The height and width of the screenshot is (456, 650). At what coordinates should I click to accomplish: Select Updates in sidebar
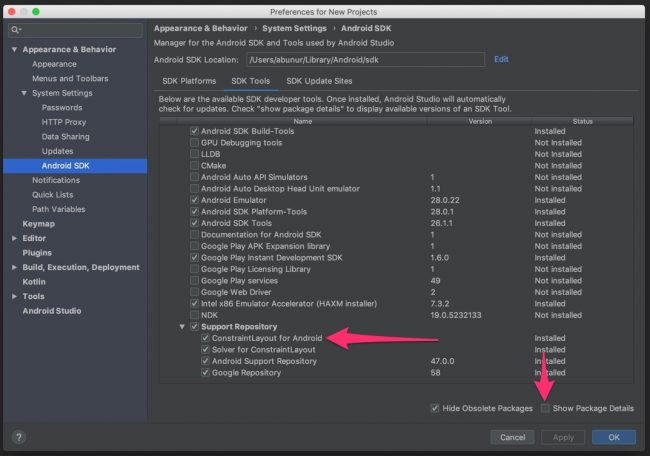tap(57, 151)
